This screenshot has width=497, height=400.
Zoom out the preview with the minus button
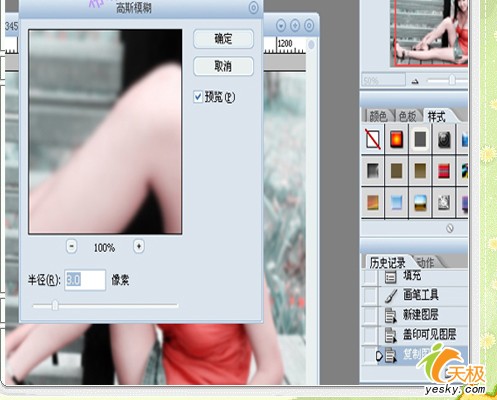(x=72, y=247)
